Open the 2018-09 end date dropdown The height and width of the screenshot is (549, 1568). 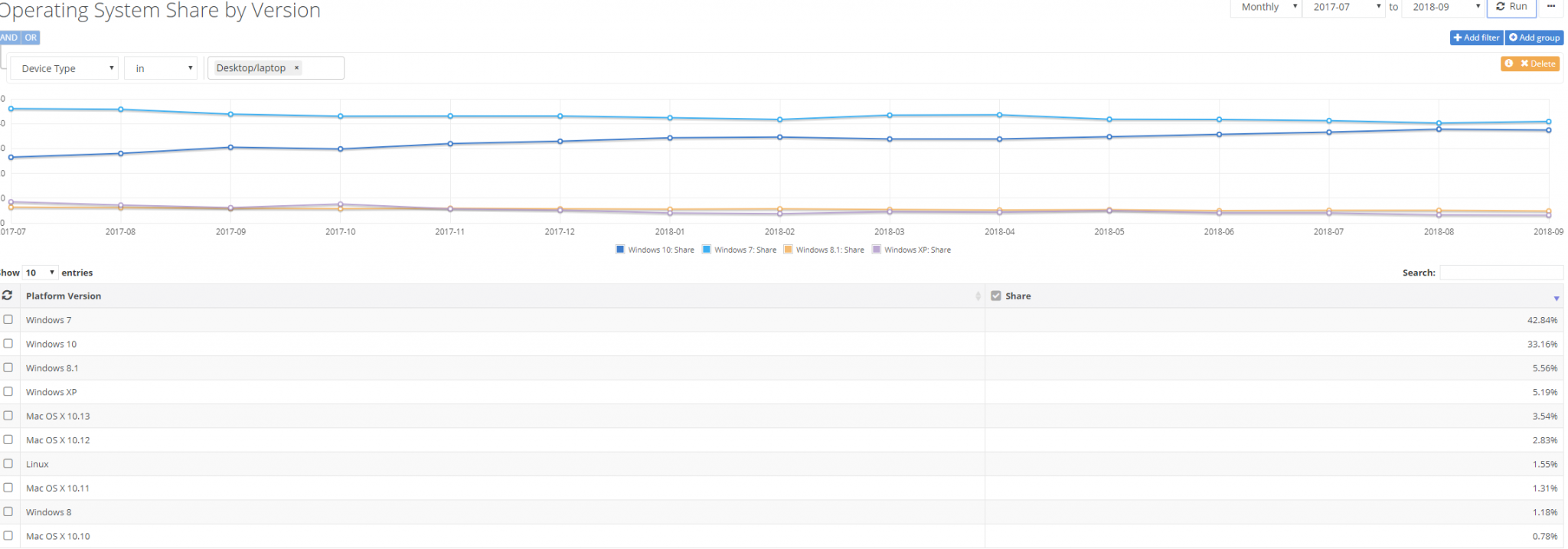tap(1443, 7)
